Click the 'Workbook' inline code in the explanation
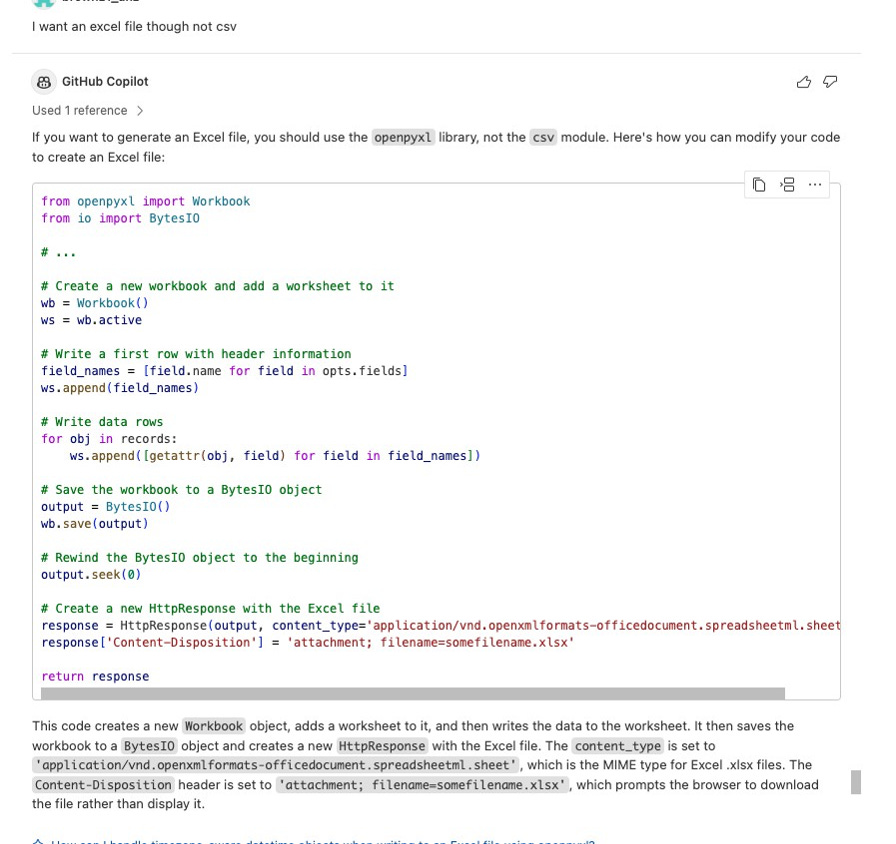 (214, 726)
